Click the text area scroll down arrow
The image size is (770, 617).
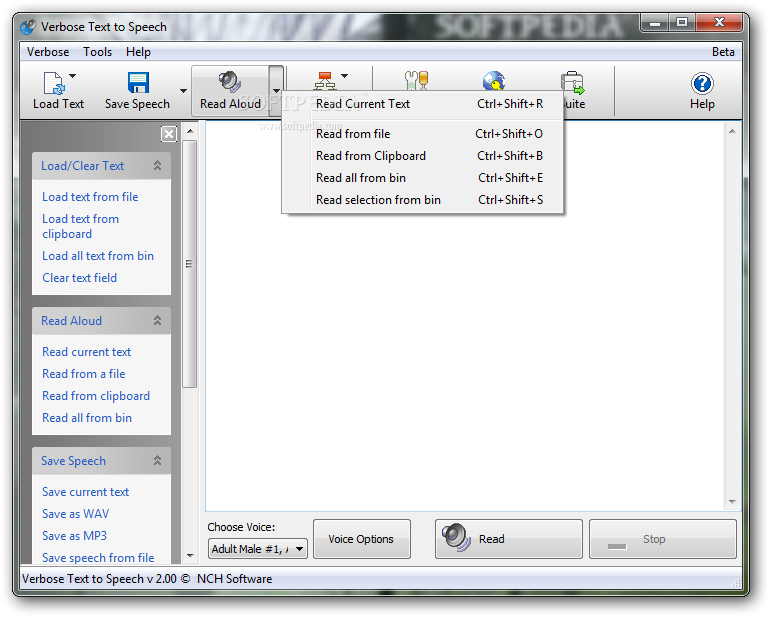point(732,502)
